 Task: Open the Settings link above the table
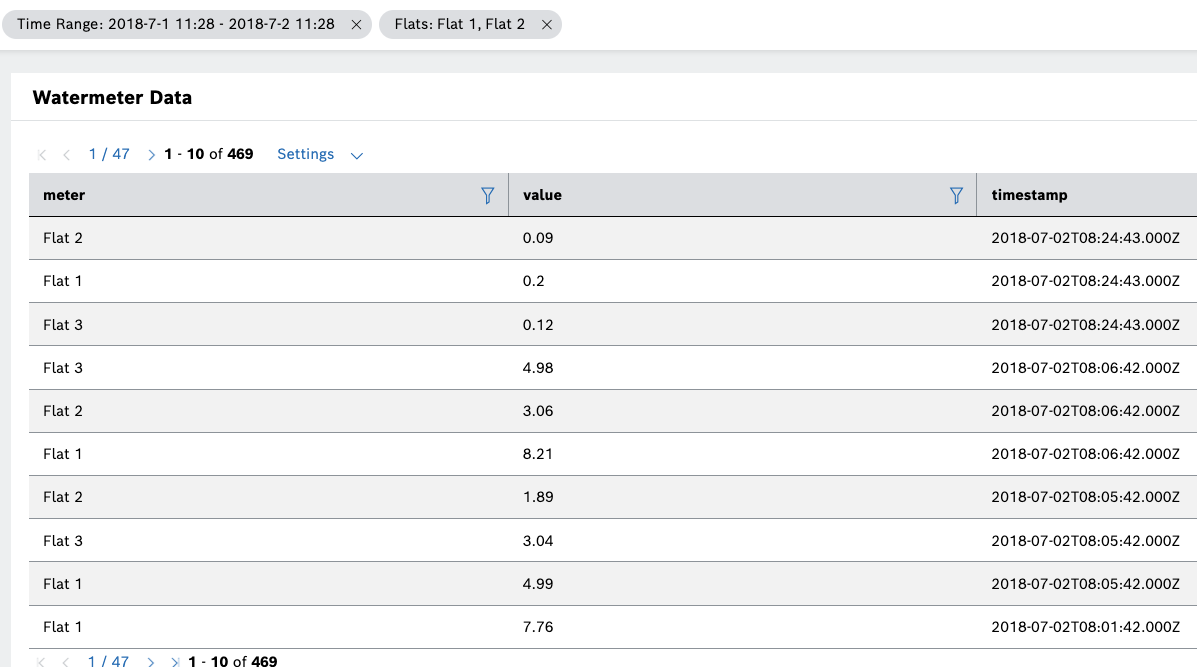pos(305,154)
